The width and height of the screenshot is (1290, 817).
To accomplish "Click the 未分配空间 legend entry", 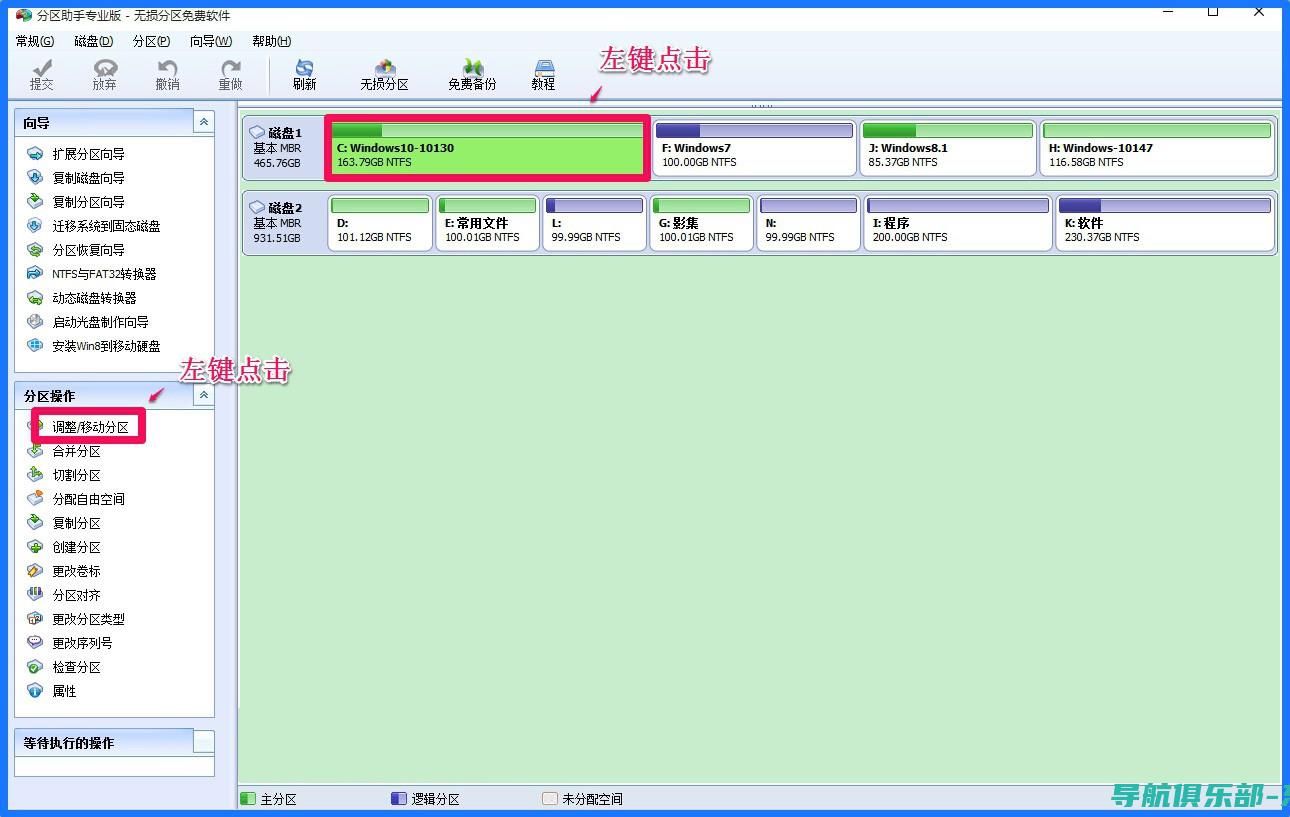I will coord(583,799).
